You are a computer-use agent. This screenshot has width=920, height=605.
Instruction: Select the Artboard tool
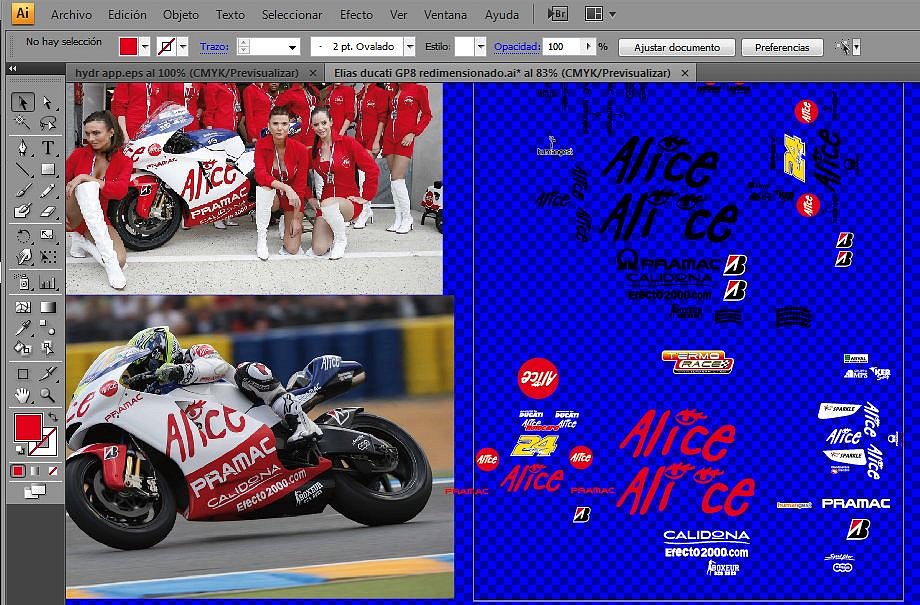point(22,374)
